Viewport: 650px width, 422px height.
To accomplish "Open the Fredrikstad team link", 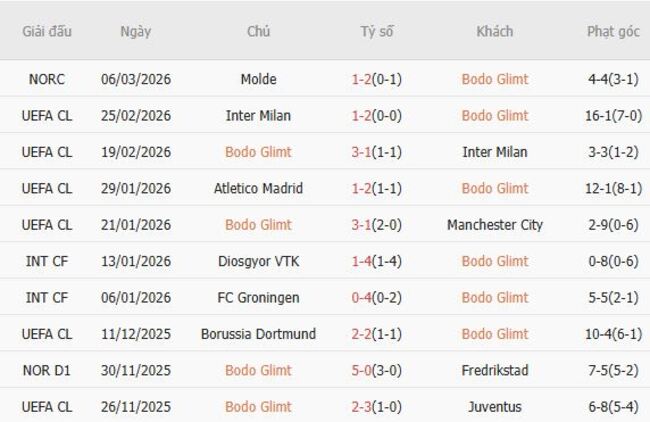I will [495, 371].
